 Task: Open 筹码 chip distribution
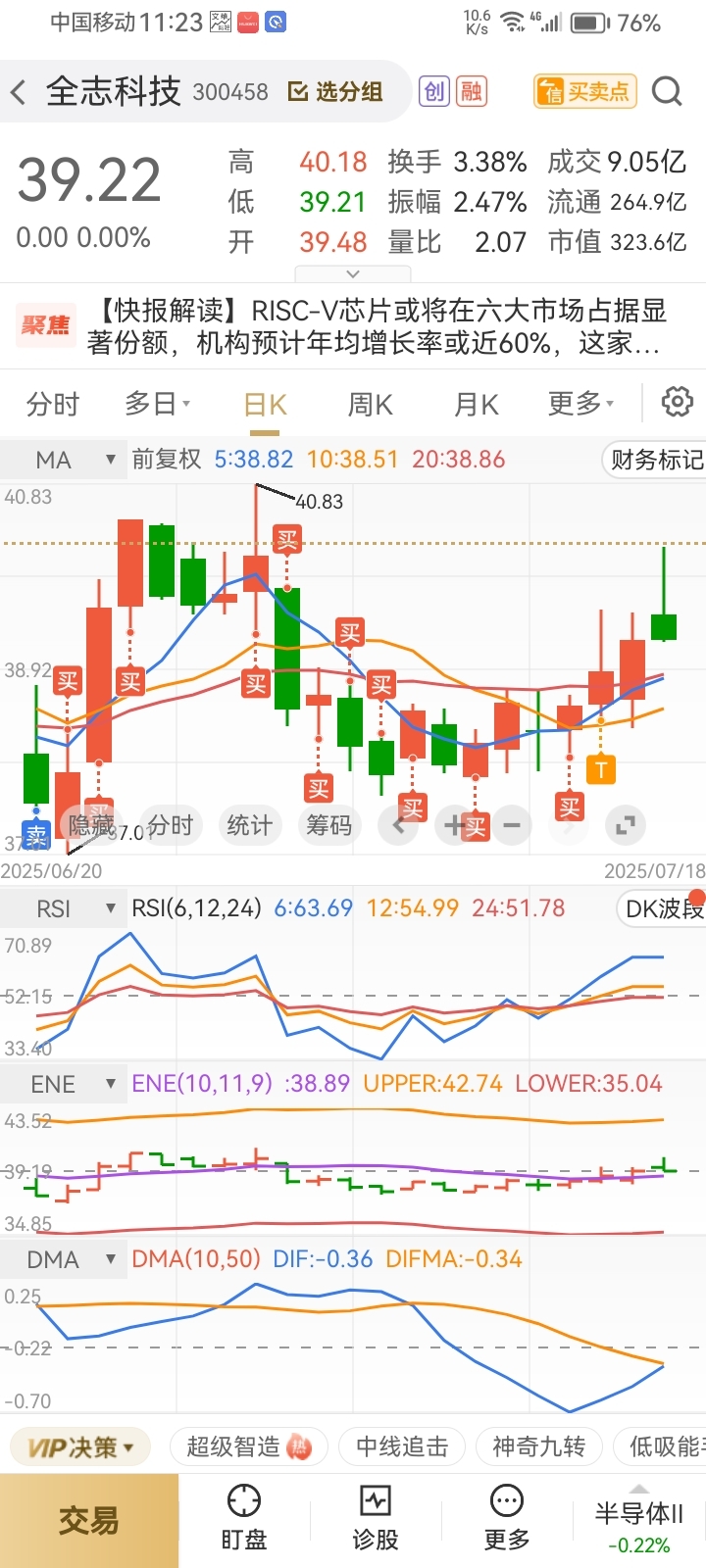(328, 826)
